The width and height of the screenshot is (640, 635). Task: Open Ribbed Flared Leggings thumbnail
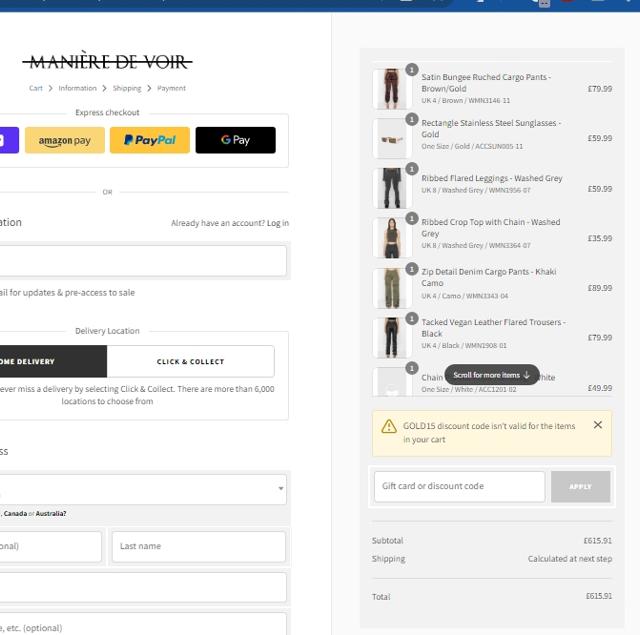tap(391, 188)
